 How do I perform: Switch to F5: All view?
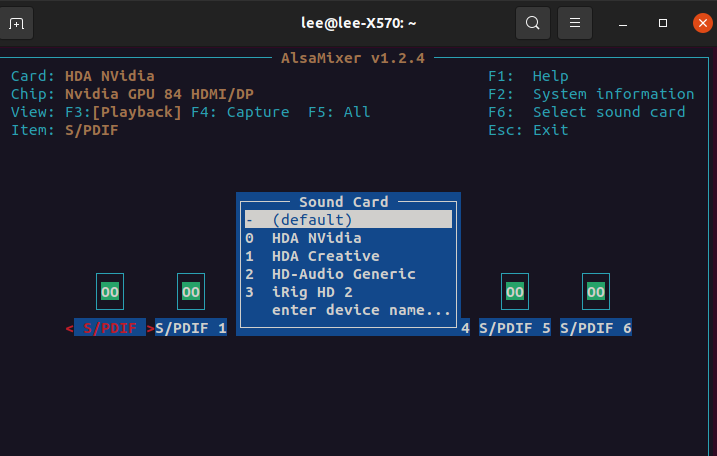coord(339,112)
